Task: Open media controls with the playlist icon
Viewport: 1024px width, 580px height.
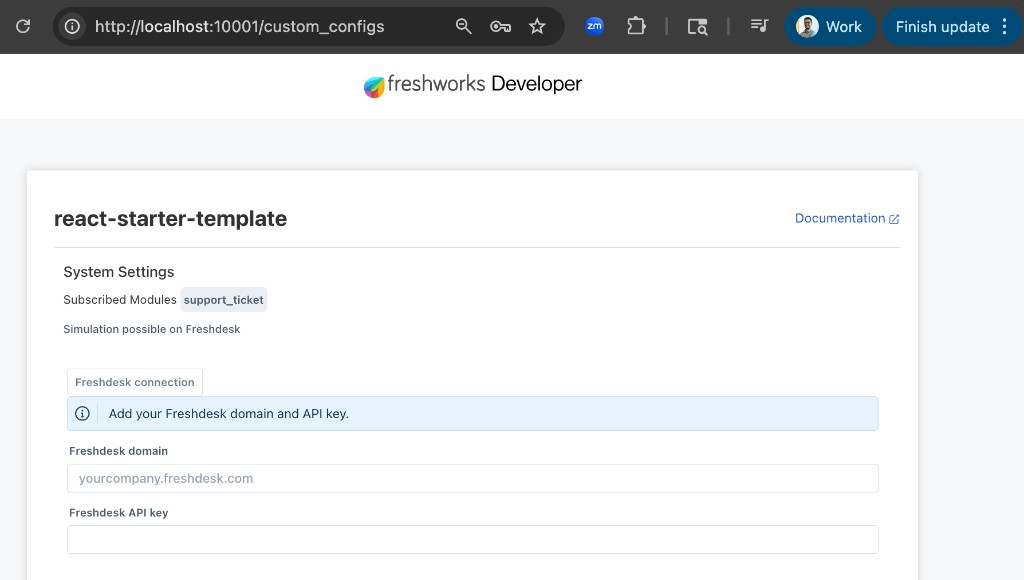Action: coord(759,26)
